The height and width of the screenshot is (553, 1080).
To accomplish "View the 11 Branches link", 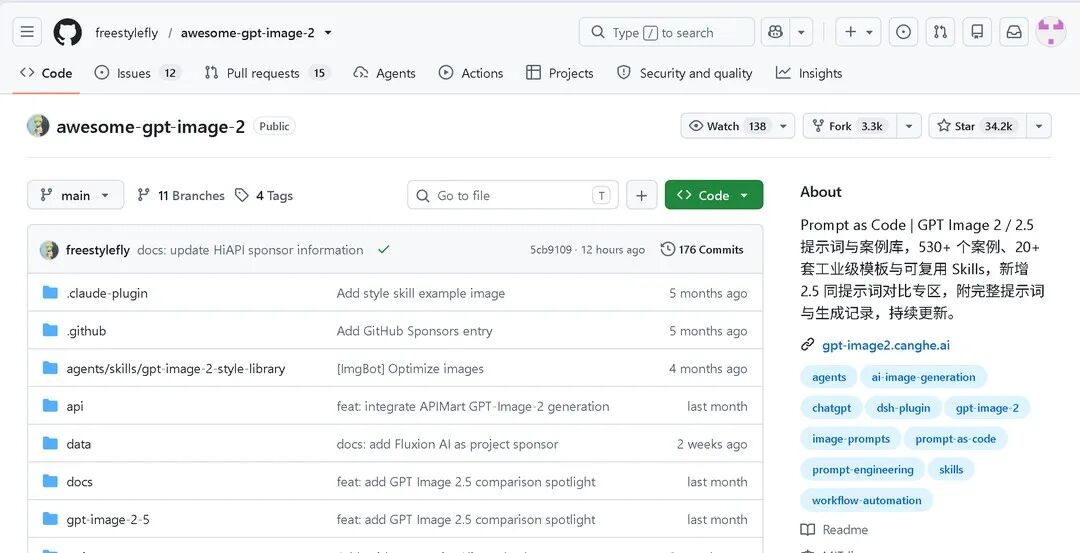I will [x=180, y=196].
